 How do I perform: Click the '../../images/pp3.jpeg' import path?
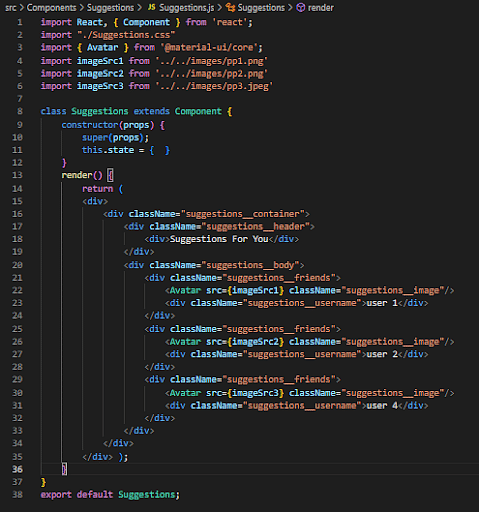tap(214, 86)
